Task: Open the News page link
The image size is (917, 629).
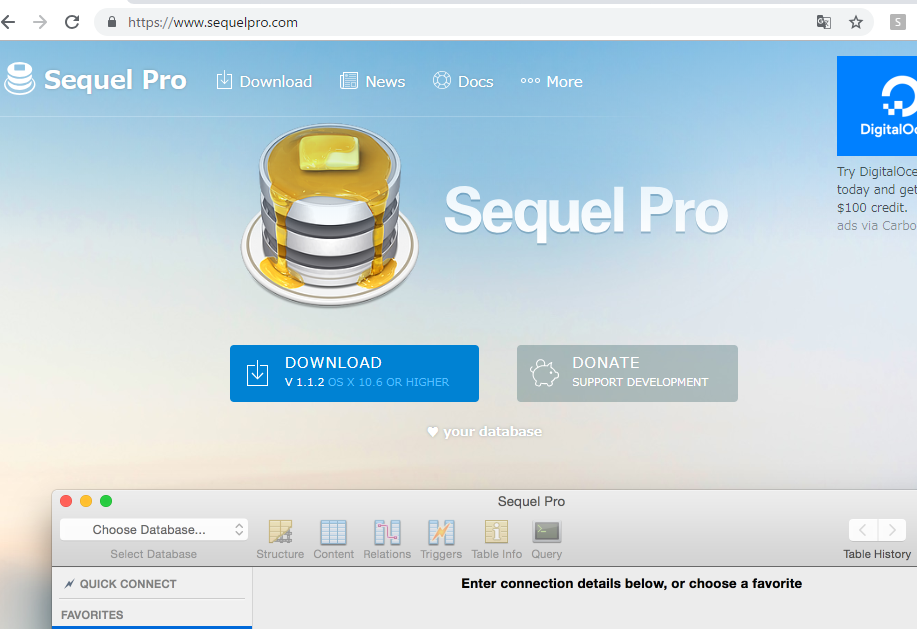Action: [372, 82]
